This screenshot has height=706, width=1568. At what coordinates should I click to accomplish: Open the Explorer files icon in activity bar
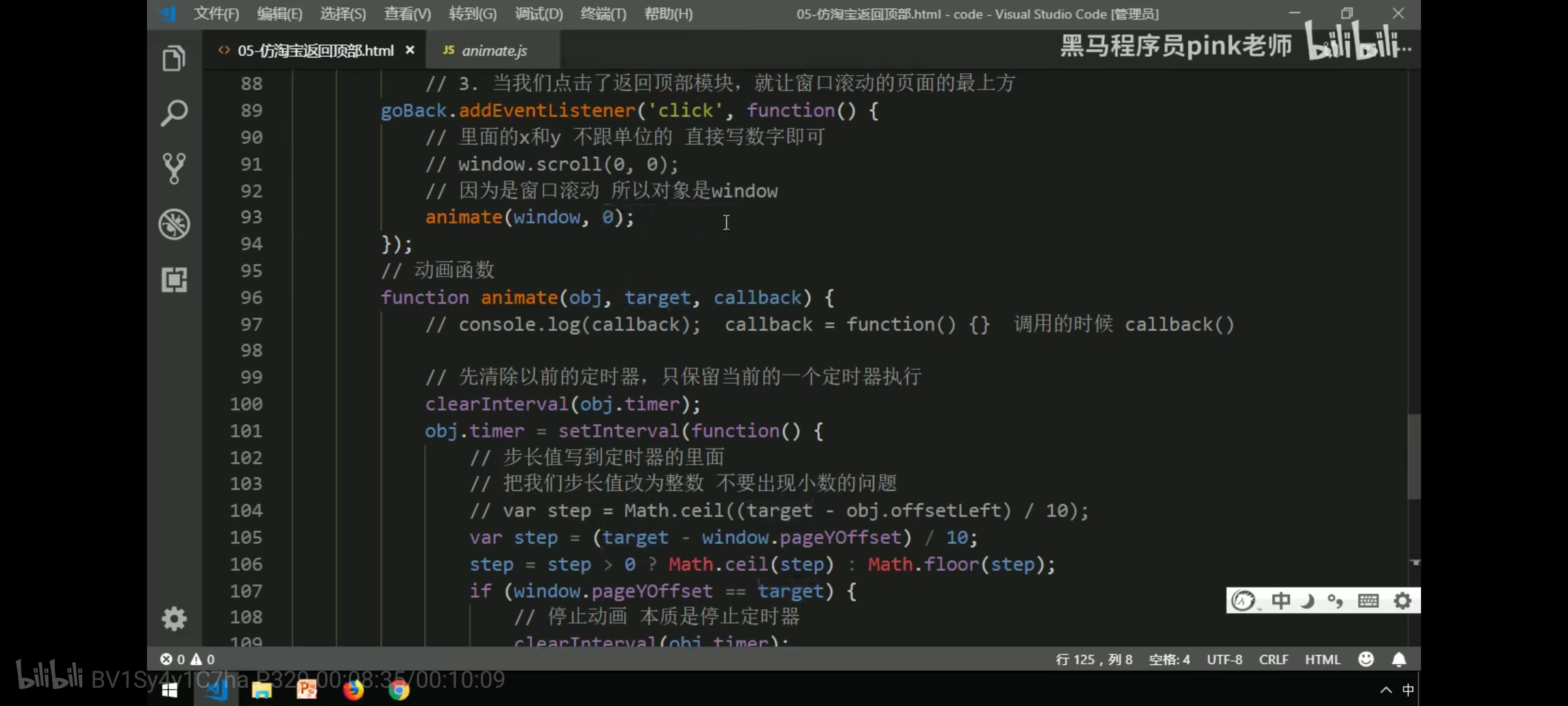tap(174, 59)
